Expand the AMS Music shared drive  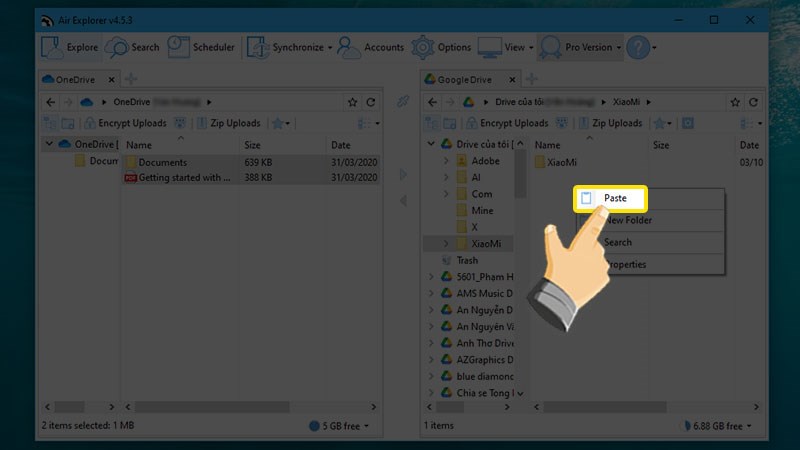coord(431,293)
